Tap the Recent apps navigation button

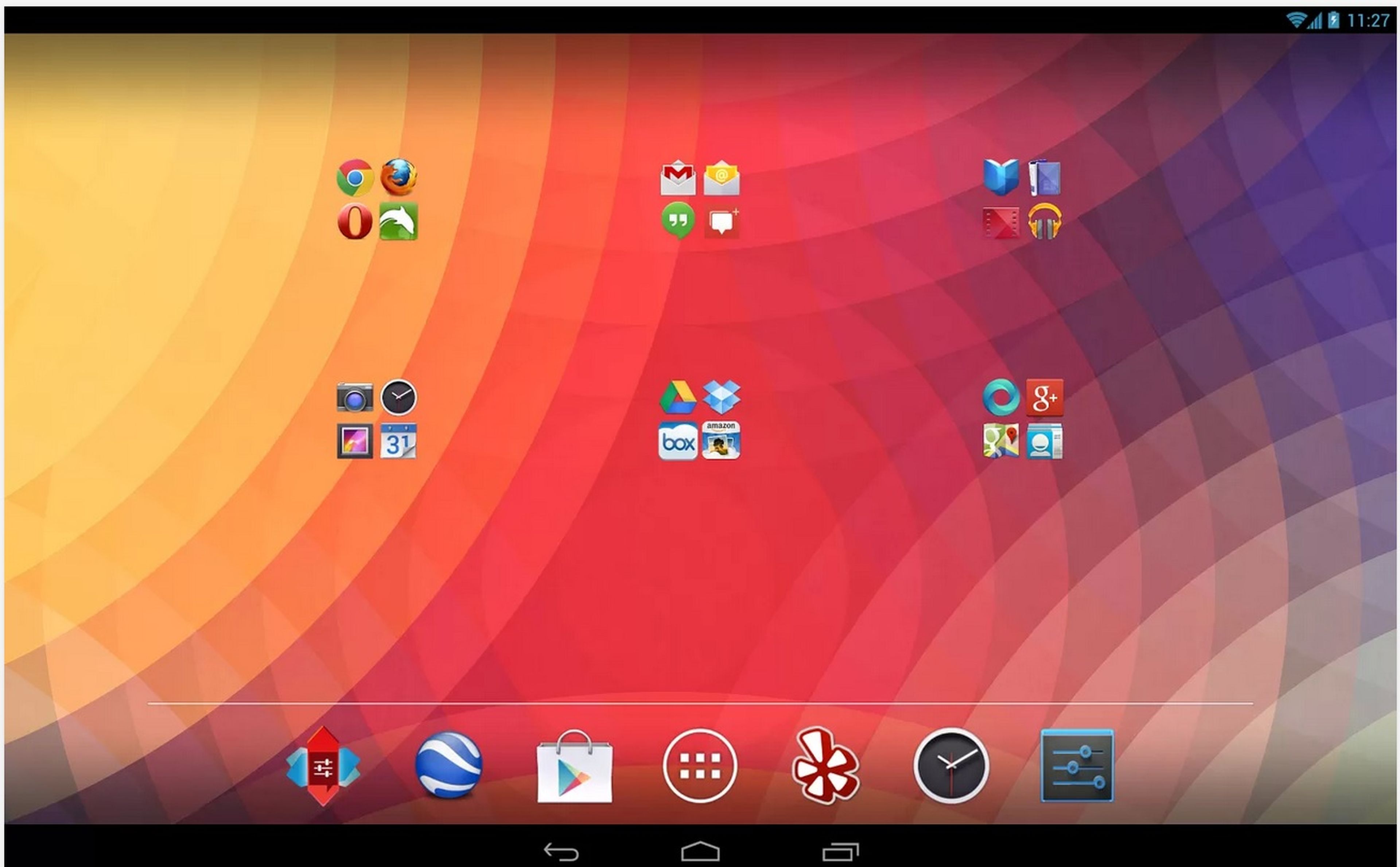coord(840,852)
